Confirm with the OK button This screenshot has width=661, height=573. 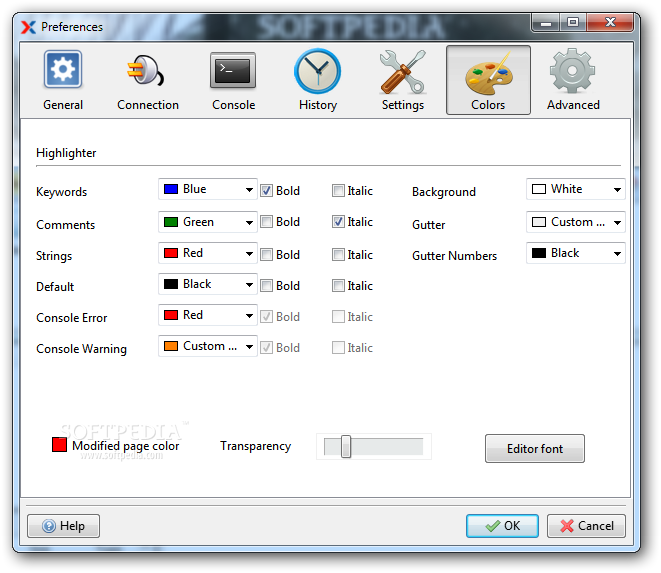502,526
